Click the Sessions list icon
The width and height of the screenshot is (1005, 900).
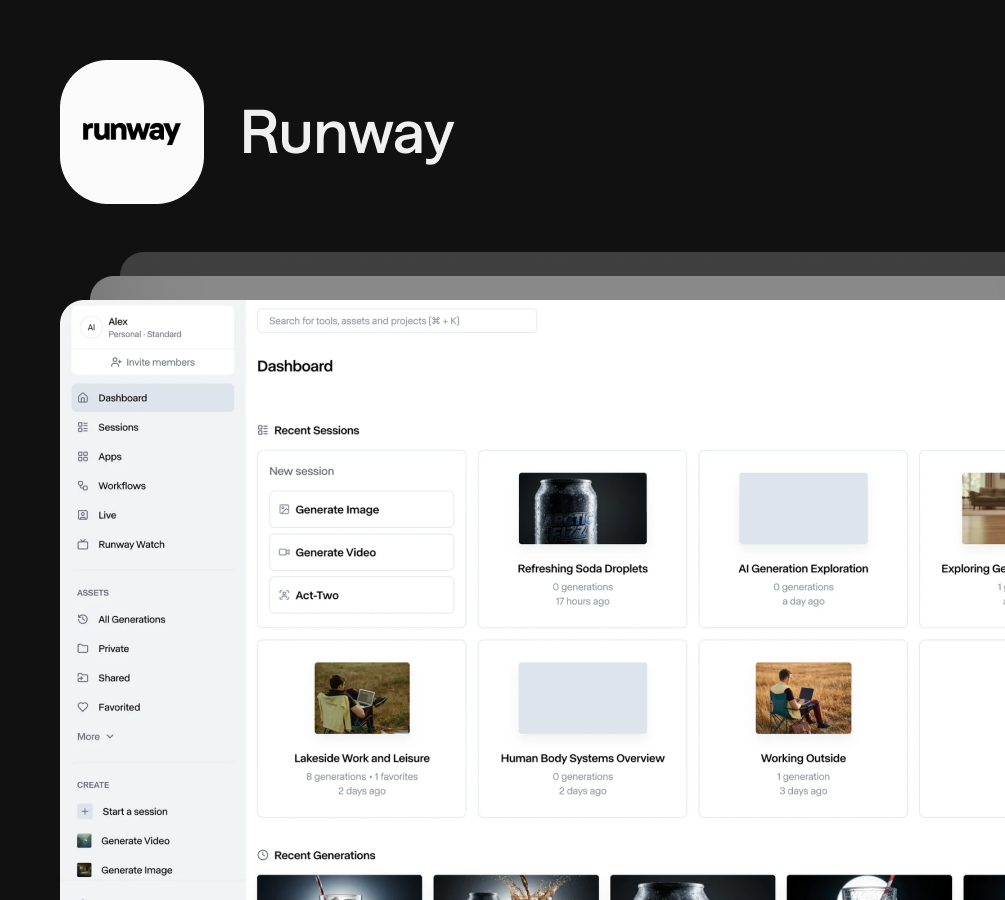click(83, 427)
